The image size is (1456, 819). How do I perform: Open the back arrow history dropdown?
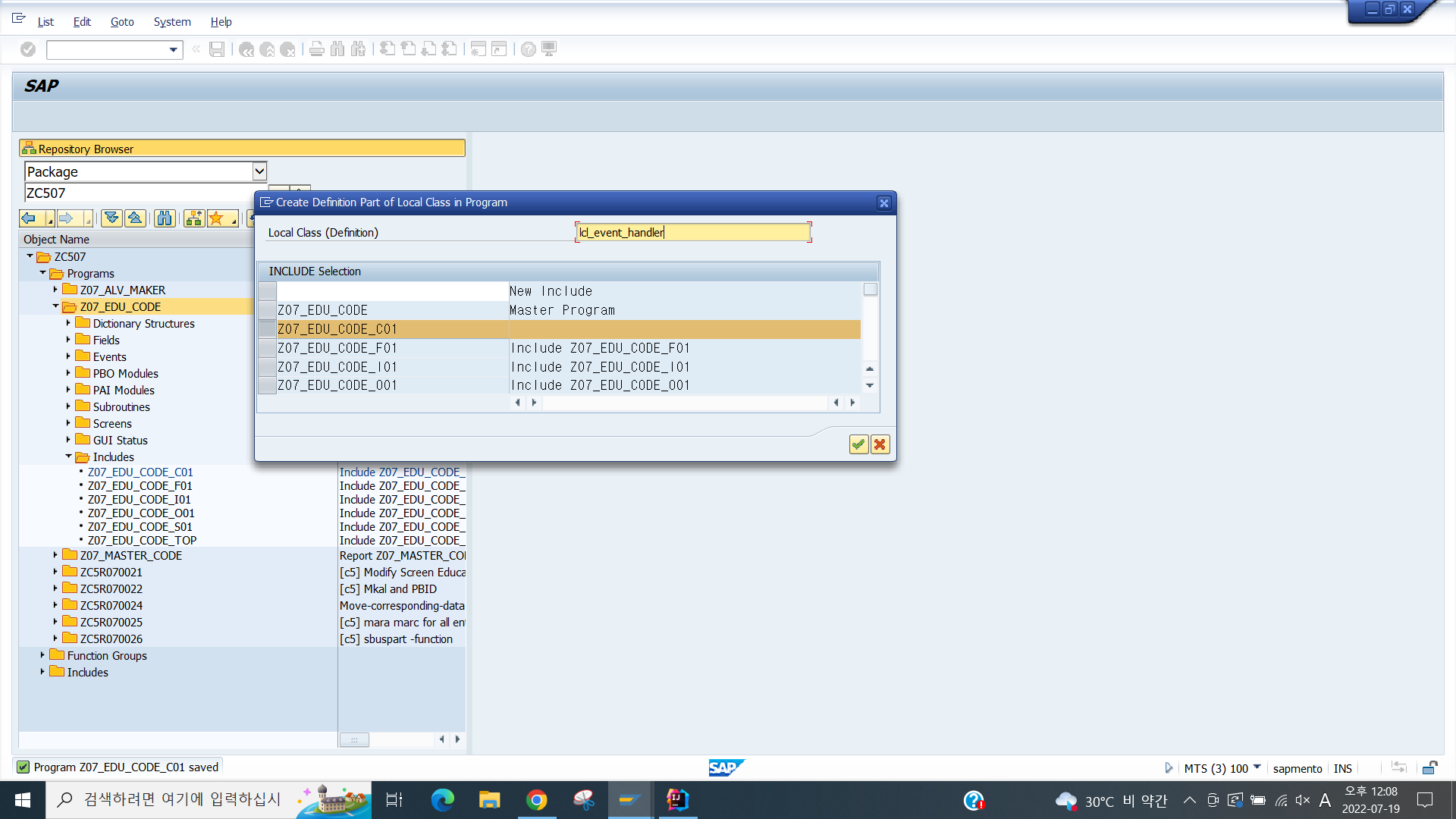pyautogui.click(x=50, y=219)
